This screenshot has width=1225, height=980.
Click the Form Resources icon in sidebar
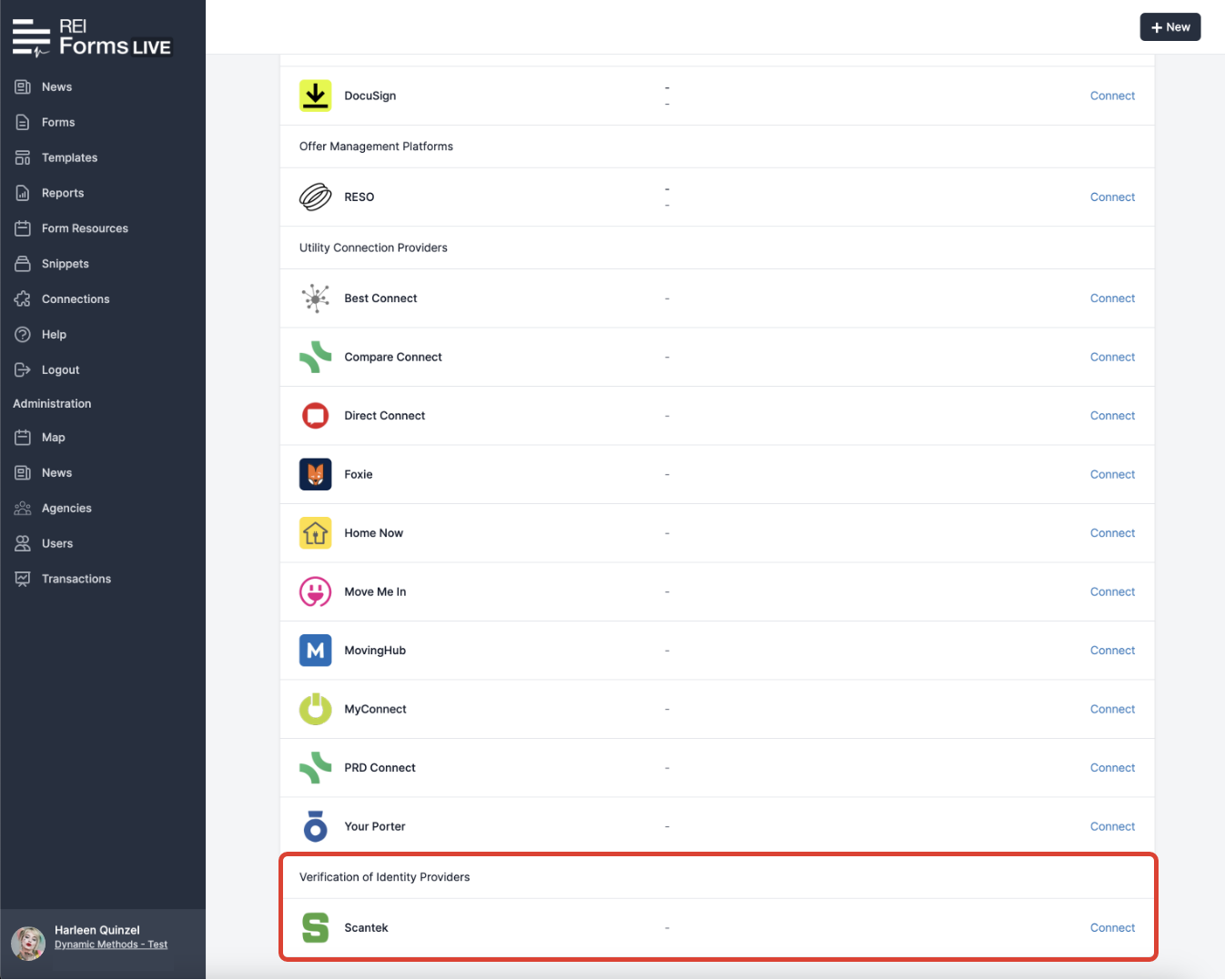pyautogui.click(x=23, y=229)
